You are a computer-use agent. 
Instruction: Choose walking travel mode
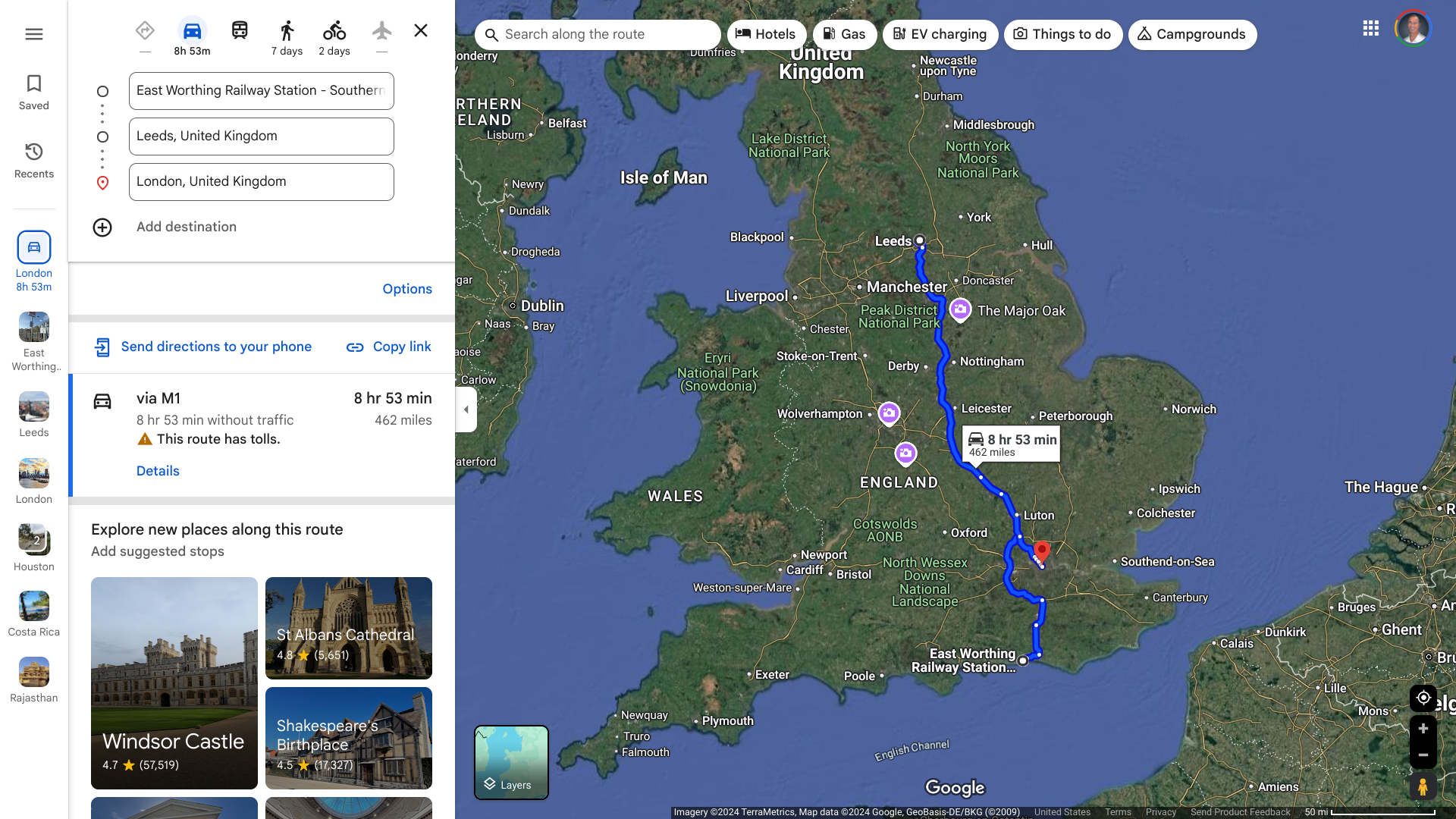pyautogui.click(x=287, y=38)
